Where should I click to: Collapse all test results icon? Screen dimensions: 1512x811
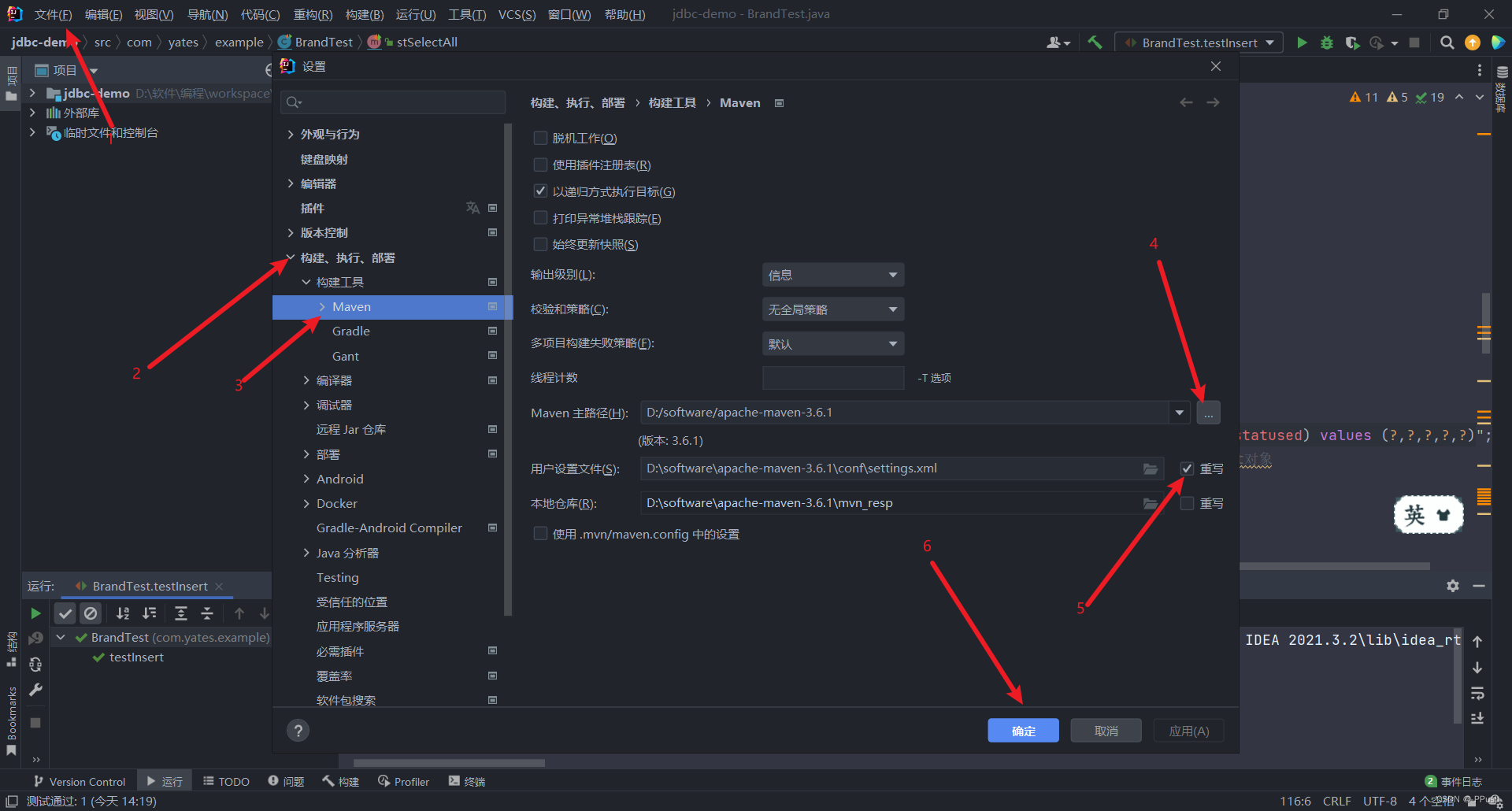pyautogui.click(x=206, y=613)
